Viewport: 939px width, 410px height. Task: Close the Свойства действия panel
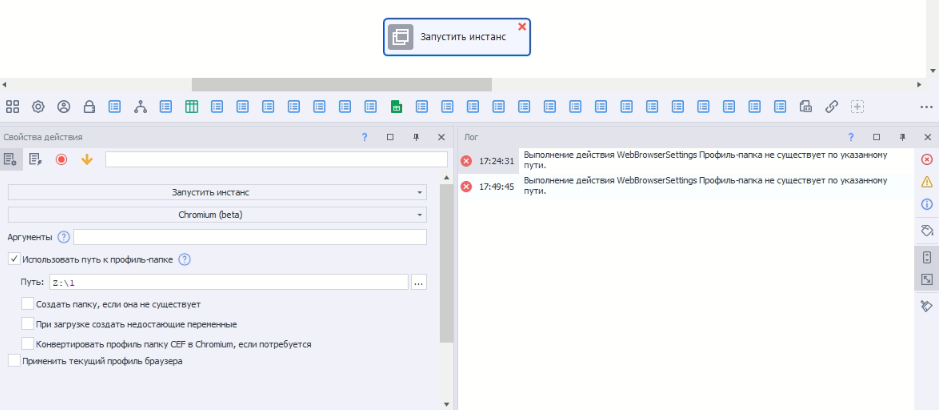[x=441, y=137]
